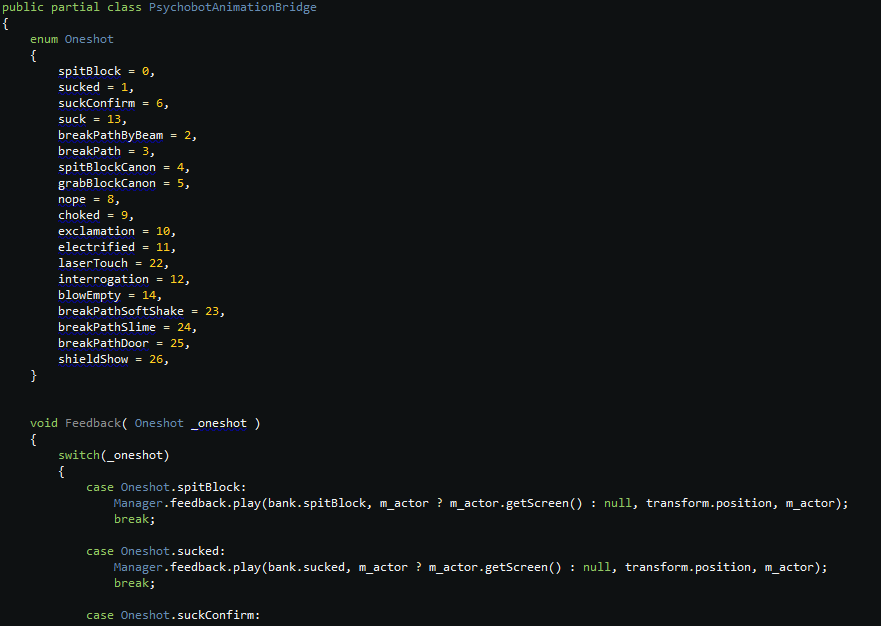Click the public keyword on first line
The height and width of the screenshot is (626, 881).
point(22,7)
